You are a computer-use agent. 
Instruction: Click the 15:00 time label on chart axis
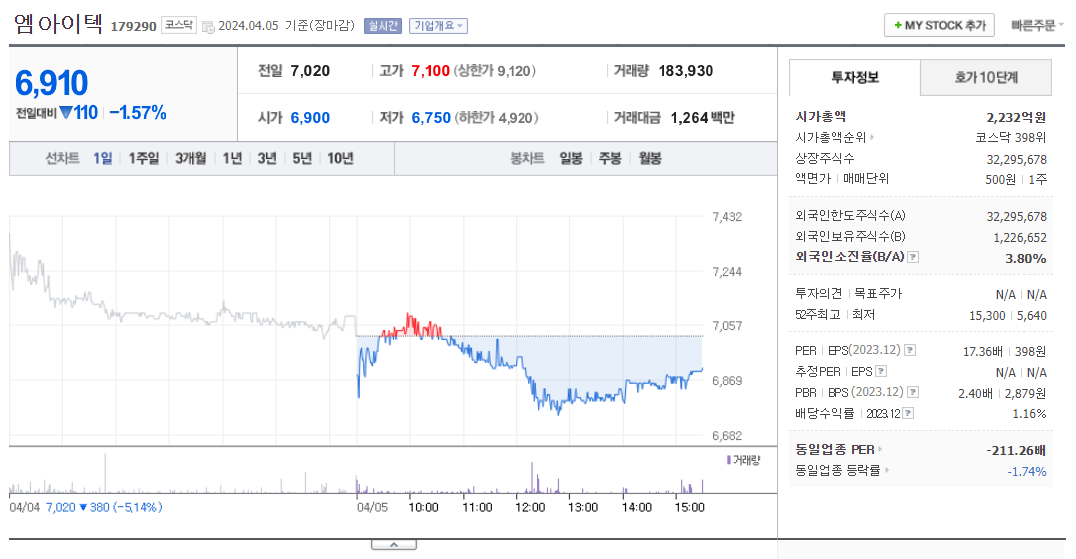690,508
